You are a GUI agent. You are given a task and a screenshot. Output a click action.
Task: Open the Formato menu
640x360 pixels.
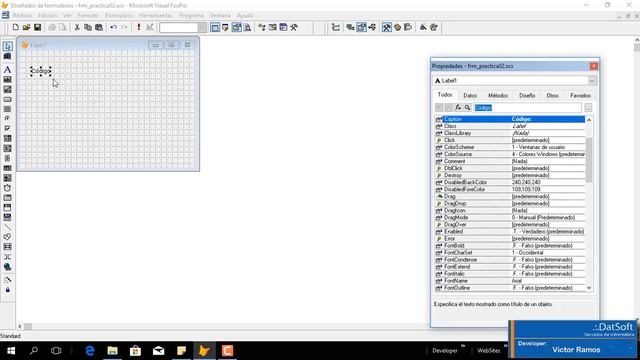tap(88, 15)
